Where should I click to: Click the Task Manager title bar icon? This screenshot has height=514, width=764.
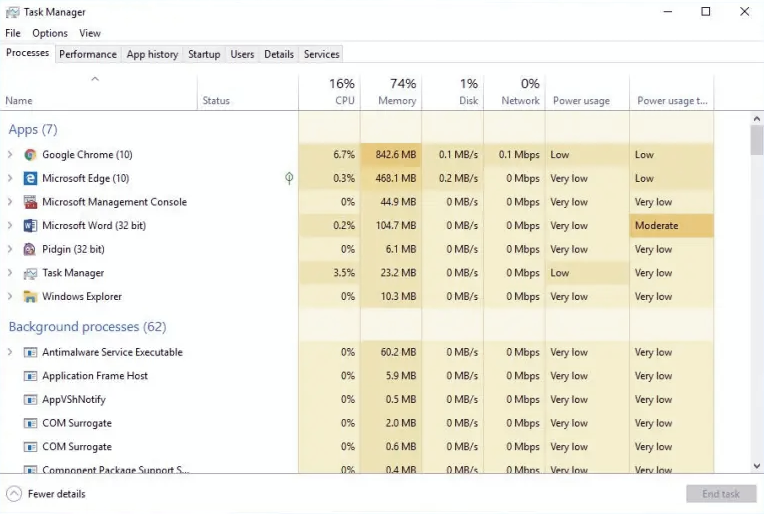[x=13, y=12]
